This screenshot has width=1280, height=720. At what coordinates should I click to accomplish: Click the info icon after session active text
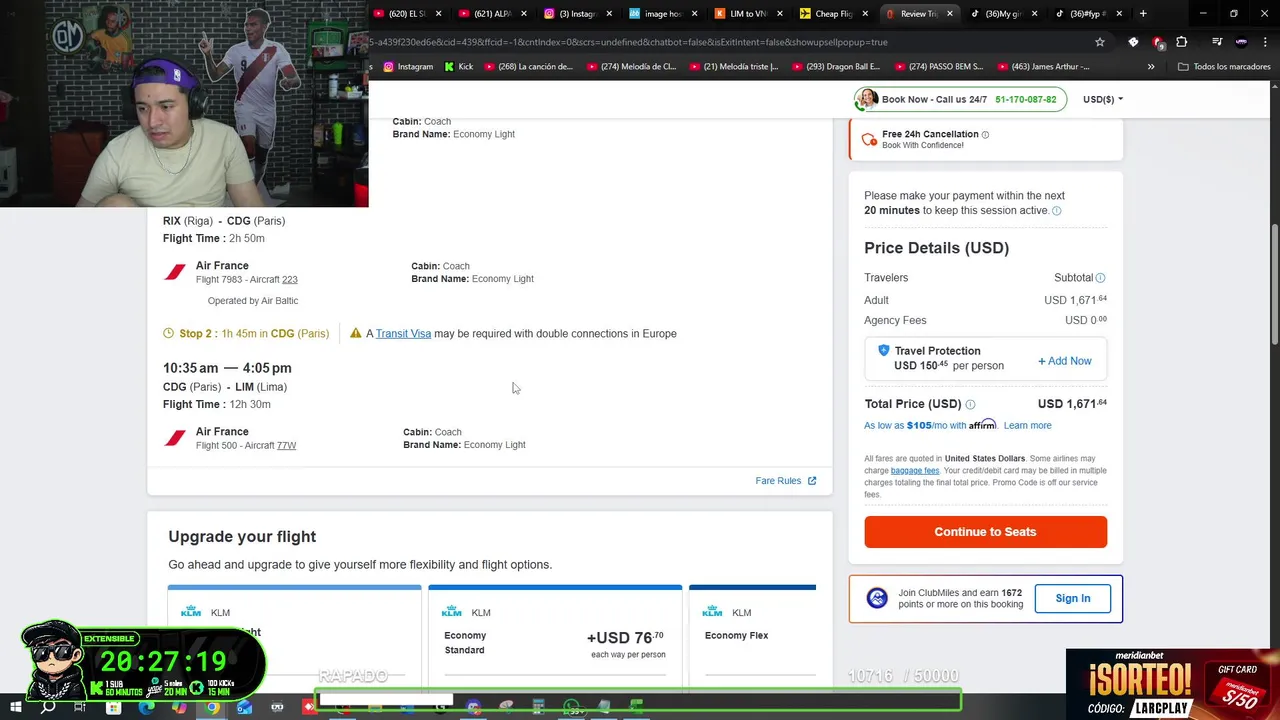[1057, 211]
